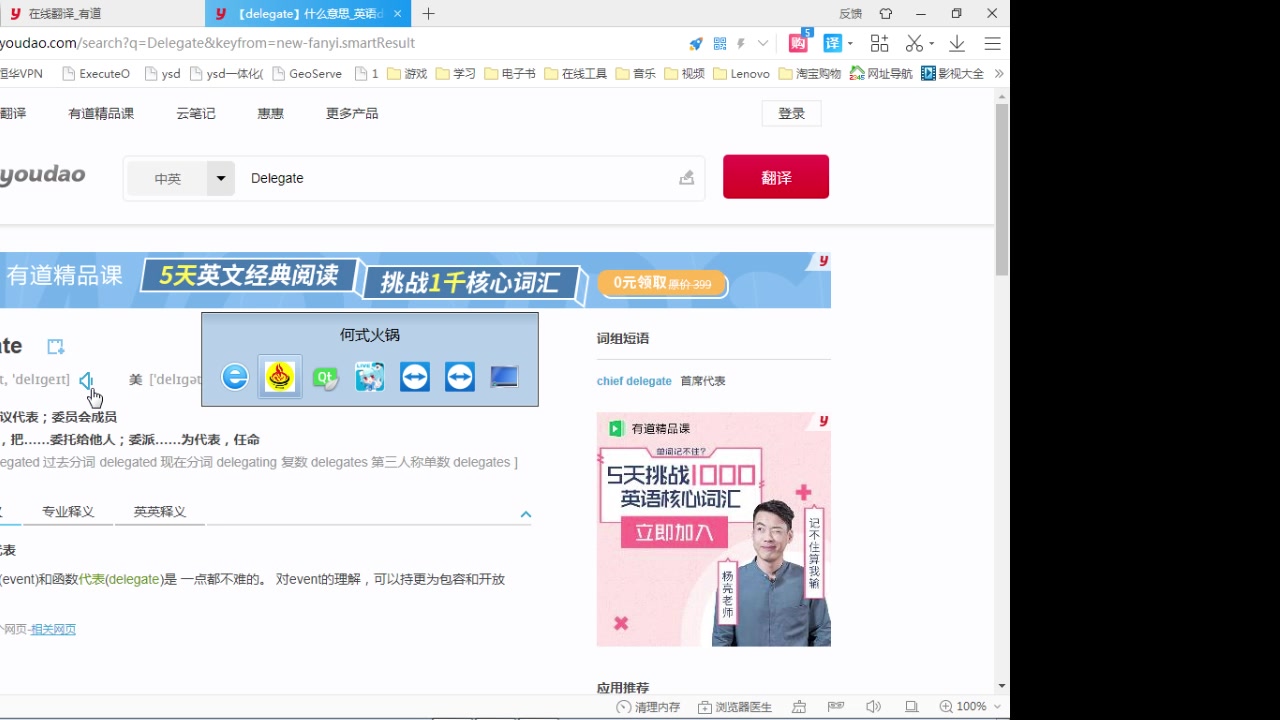
Task: Open the browser hamburger menu
Action: click(x=992, y=43)
